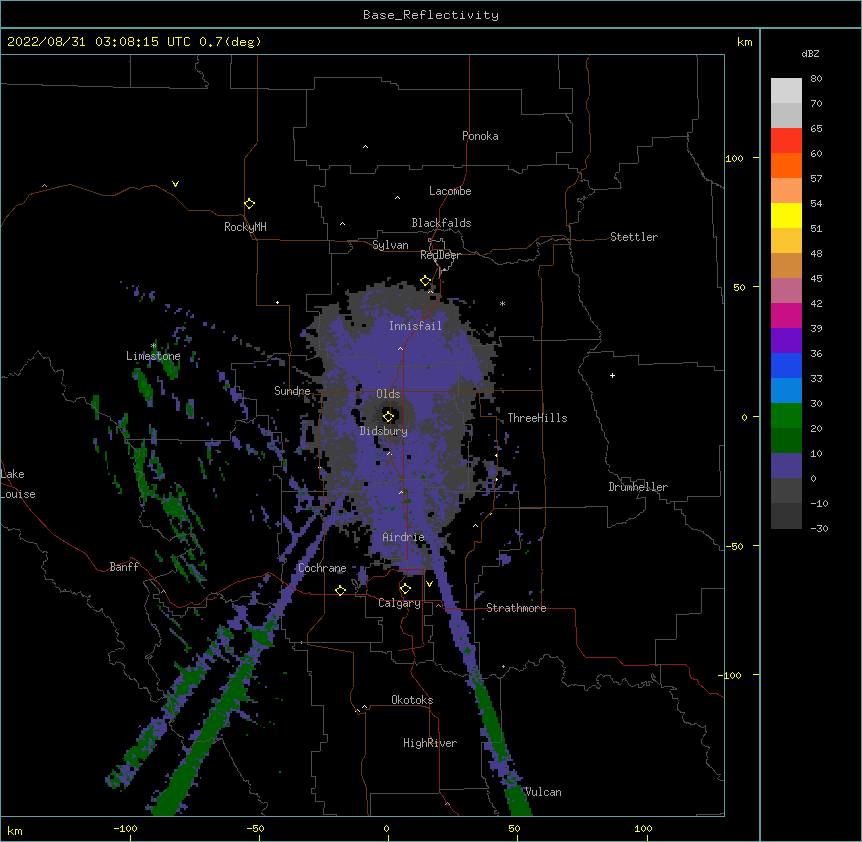Viewport: 862px width, 842px height.
Task: Click the Didsbury town label
Action: (384, 431)
